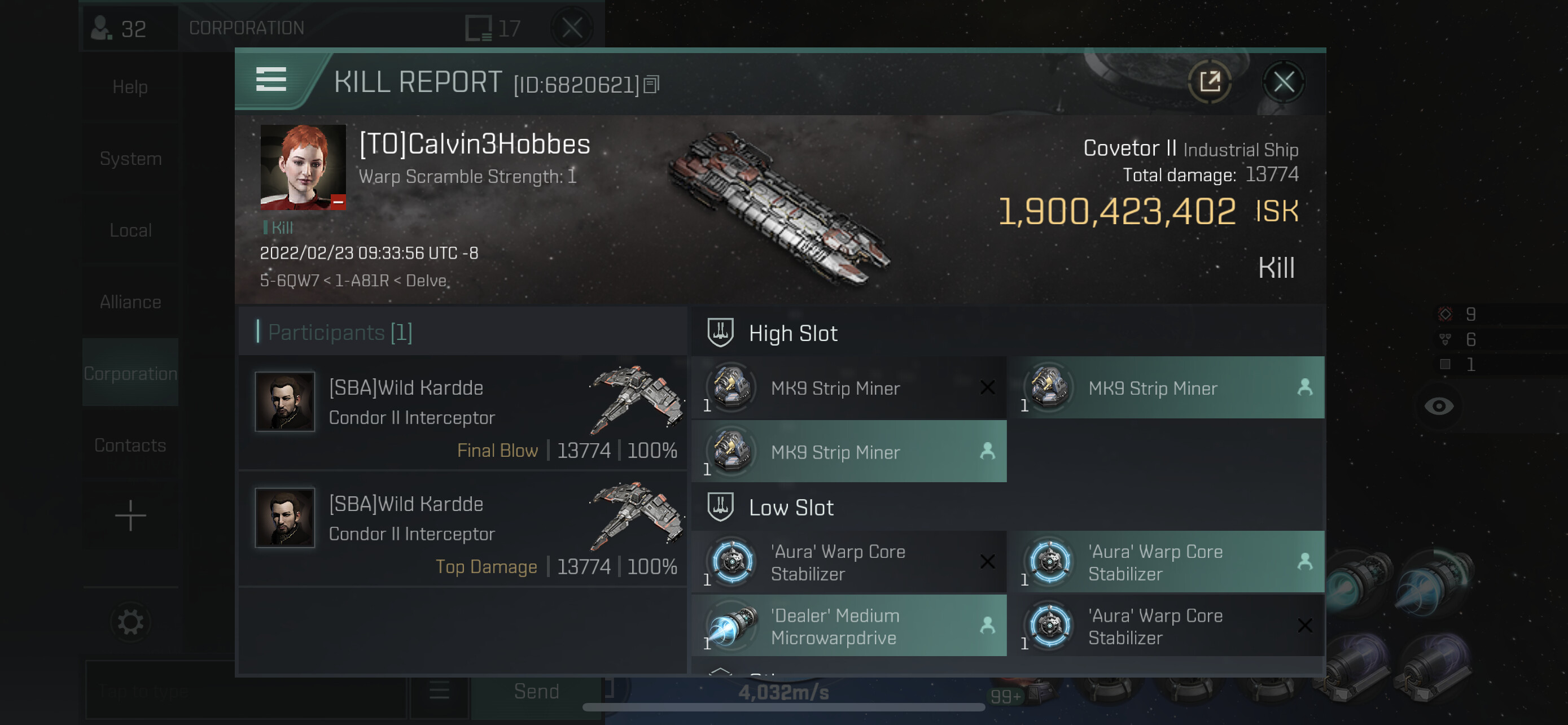
Task: Click the chat text input field
Action: [246, 692]
